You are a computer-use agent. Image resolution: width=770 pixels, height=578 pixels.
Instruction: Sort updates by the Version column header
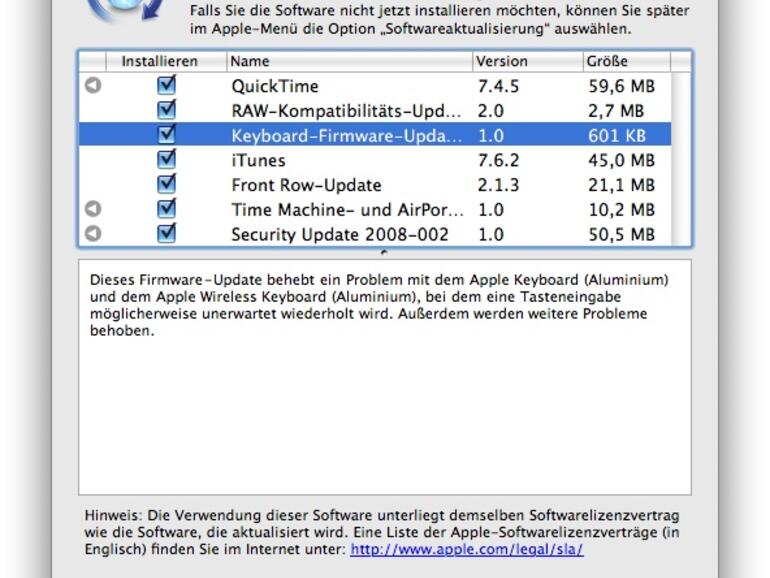526,61
